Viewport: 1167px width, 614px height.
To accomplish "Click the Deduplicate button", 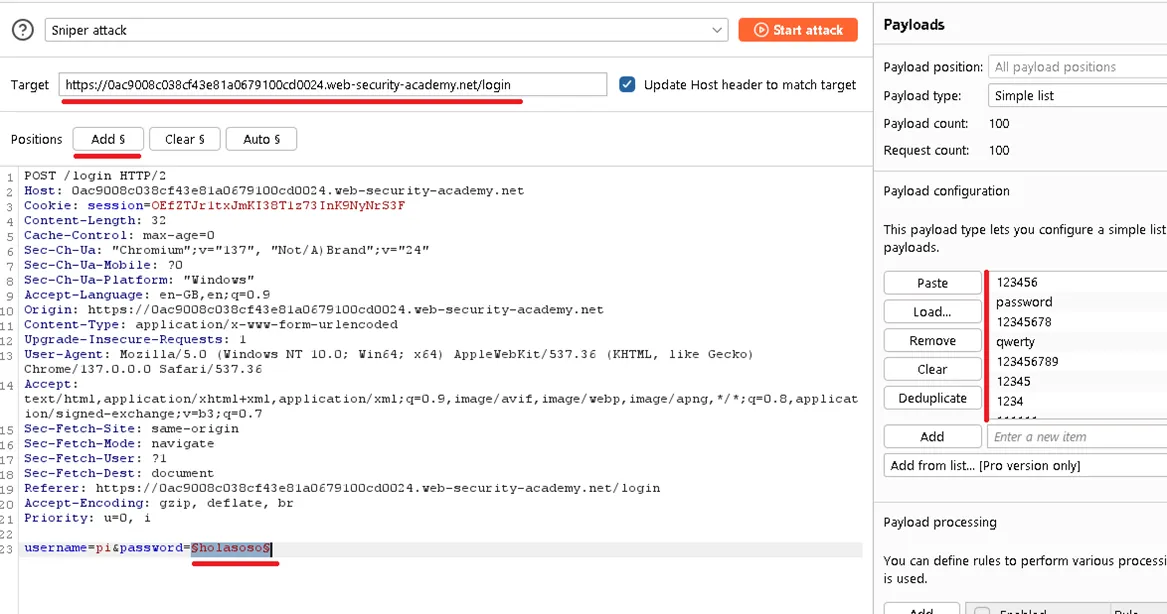I will (932, 398).
